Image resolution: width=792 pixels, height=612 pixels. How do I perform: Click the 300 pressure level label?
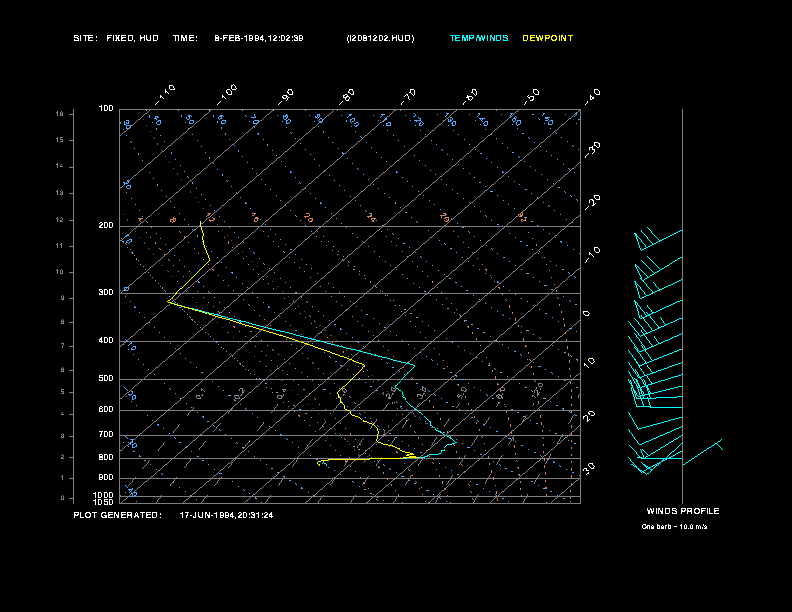click(x=106, y=292)
